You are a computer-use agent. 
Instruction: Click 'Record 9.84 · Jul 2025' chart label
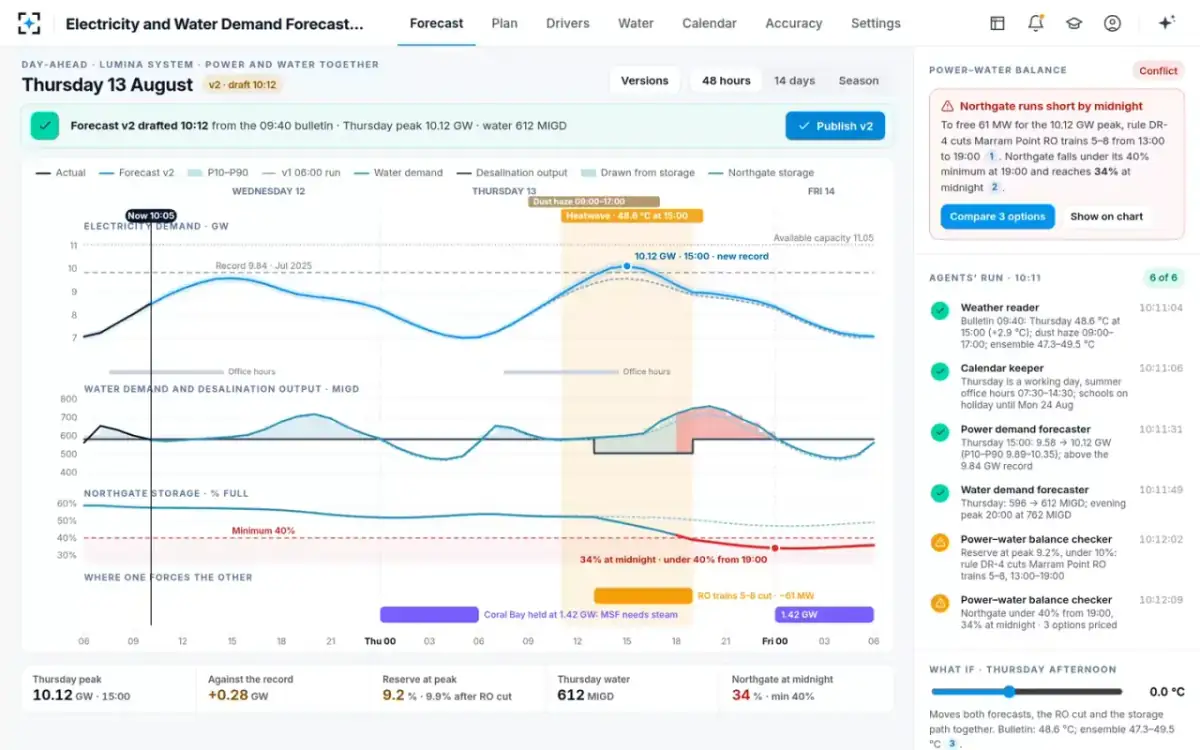click(265, 266)
